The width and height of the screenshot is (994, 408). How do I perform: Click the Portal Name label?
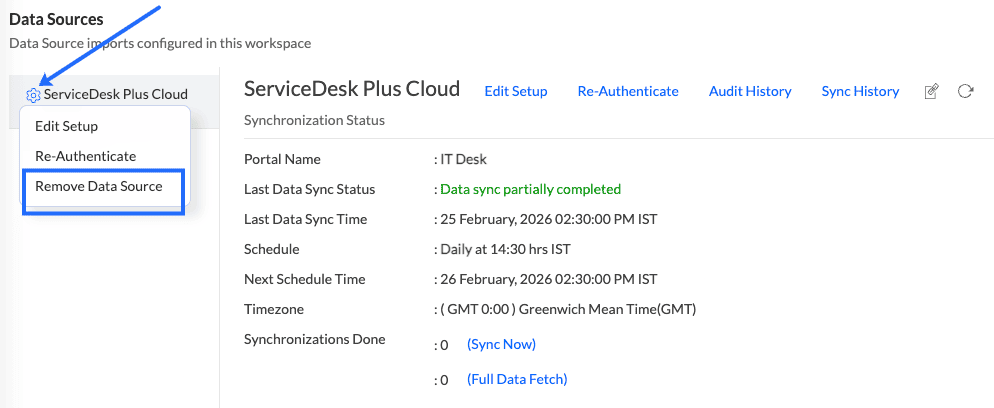282,159
